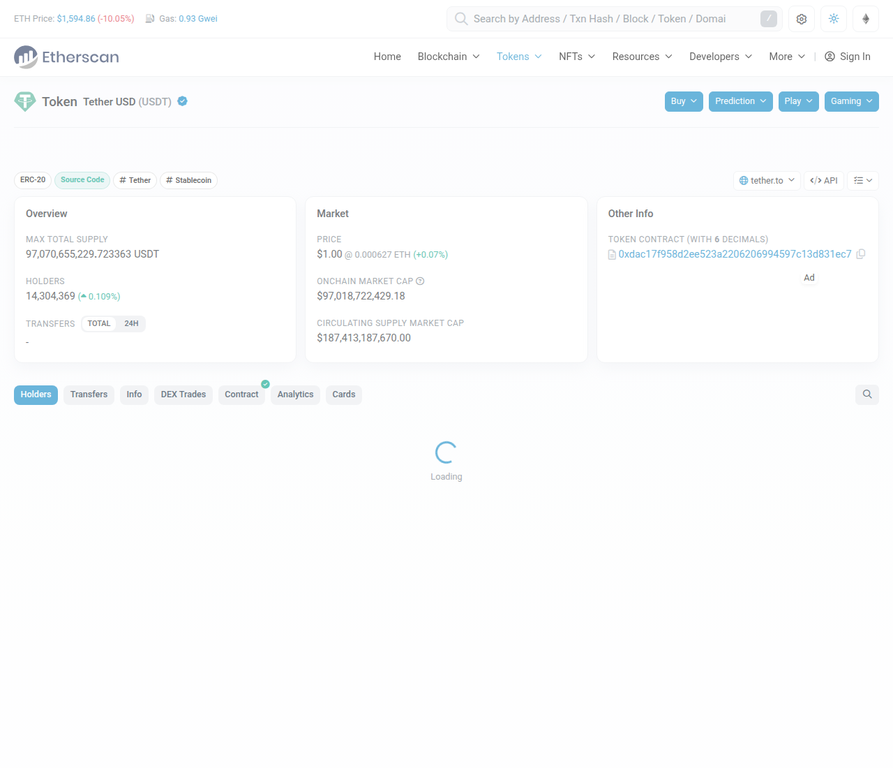Click onchain market cap $97,018,722,429.18

tap(361, 296)
